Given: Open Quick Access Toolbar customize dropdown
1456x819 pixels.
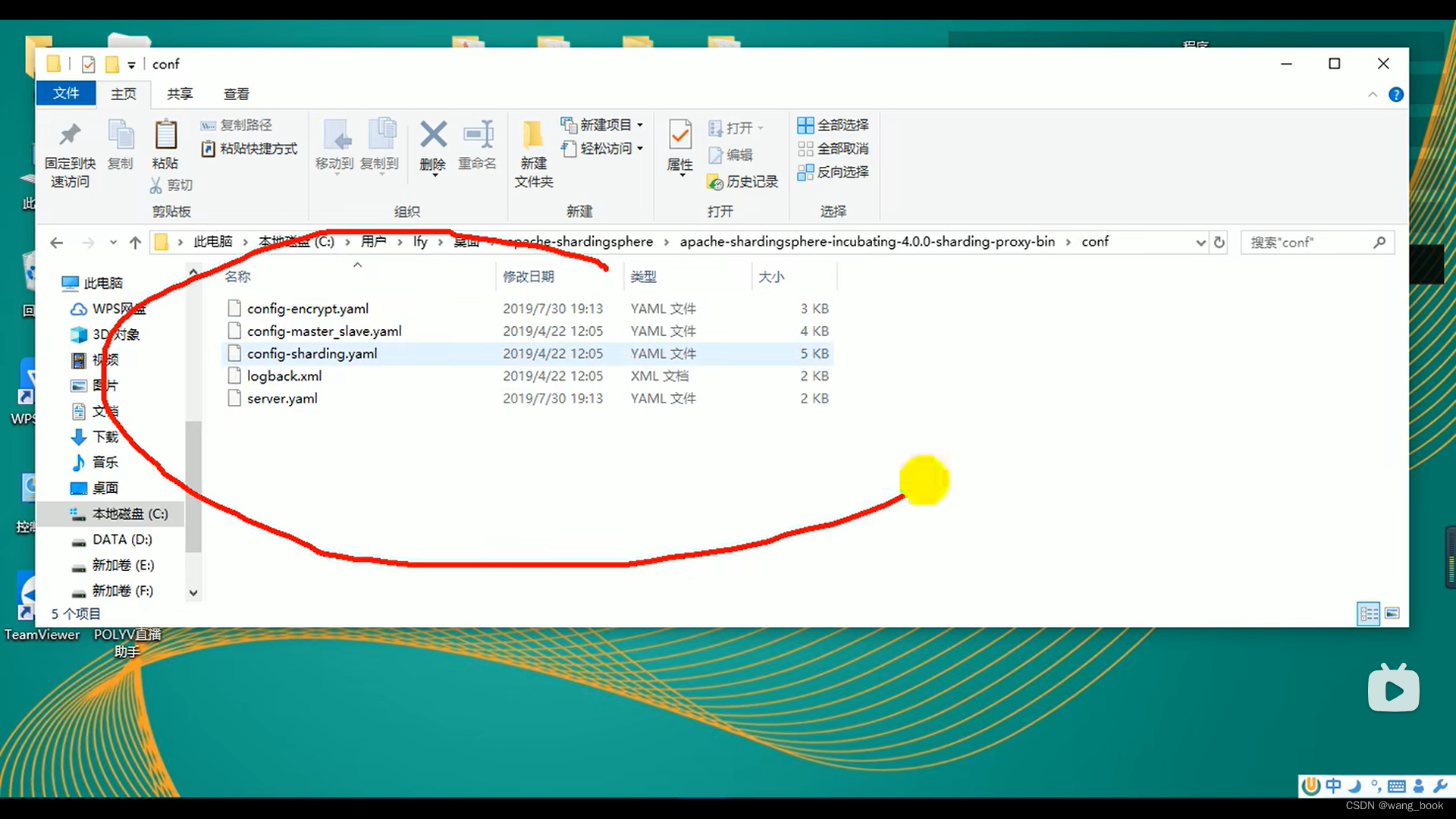Looking at the screenshot, I should pyautogui.click(x=131, y=65).
